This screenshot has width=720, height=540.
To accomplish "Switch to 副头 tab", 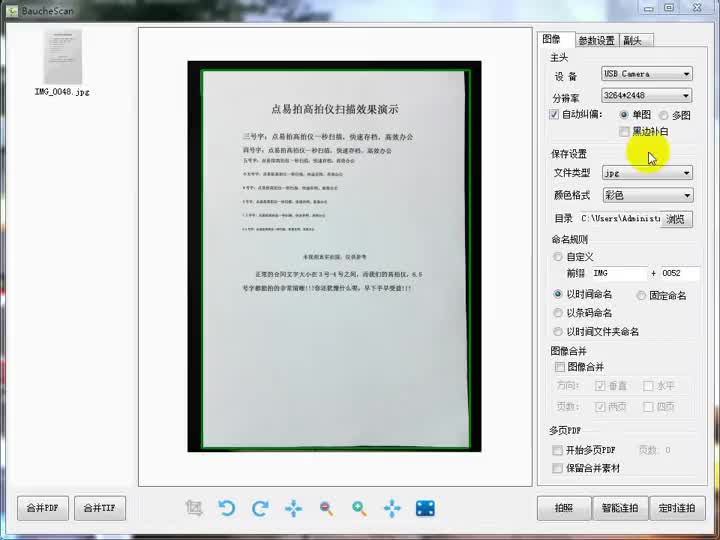I will pyautogui.click(x=636, y=40).
